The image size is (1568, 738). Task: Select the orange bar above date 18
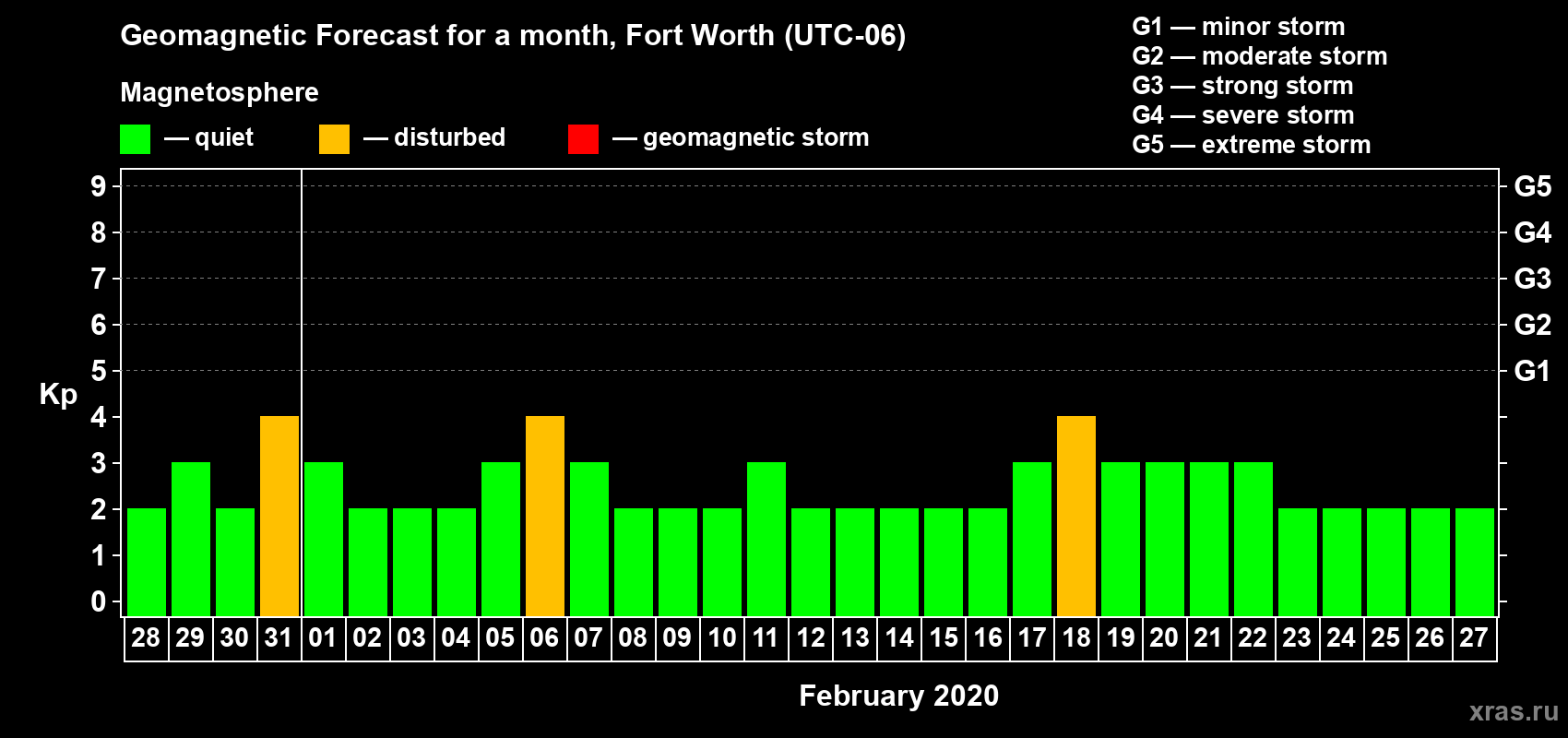[1076, 516]
